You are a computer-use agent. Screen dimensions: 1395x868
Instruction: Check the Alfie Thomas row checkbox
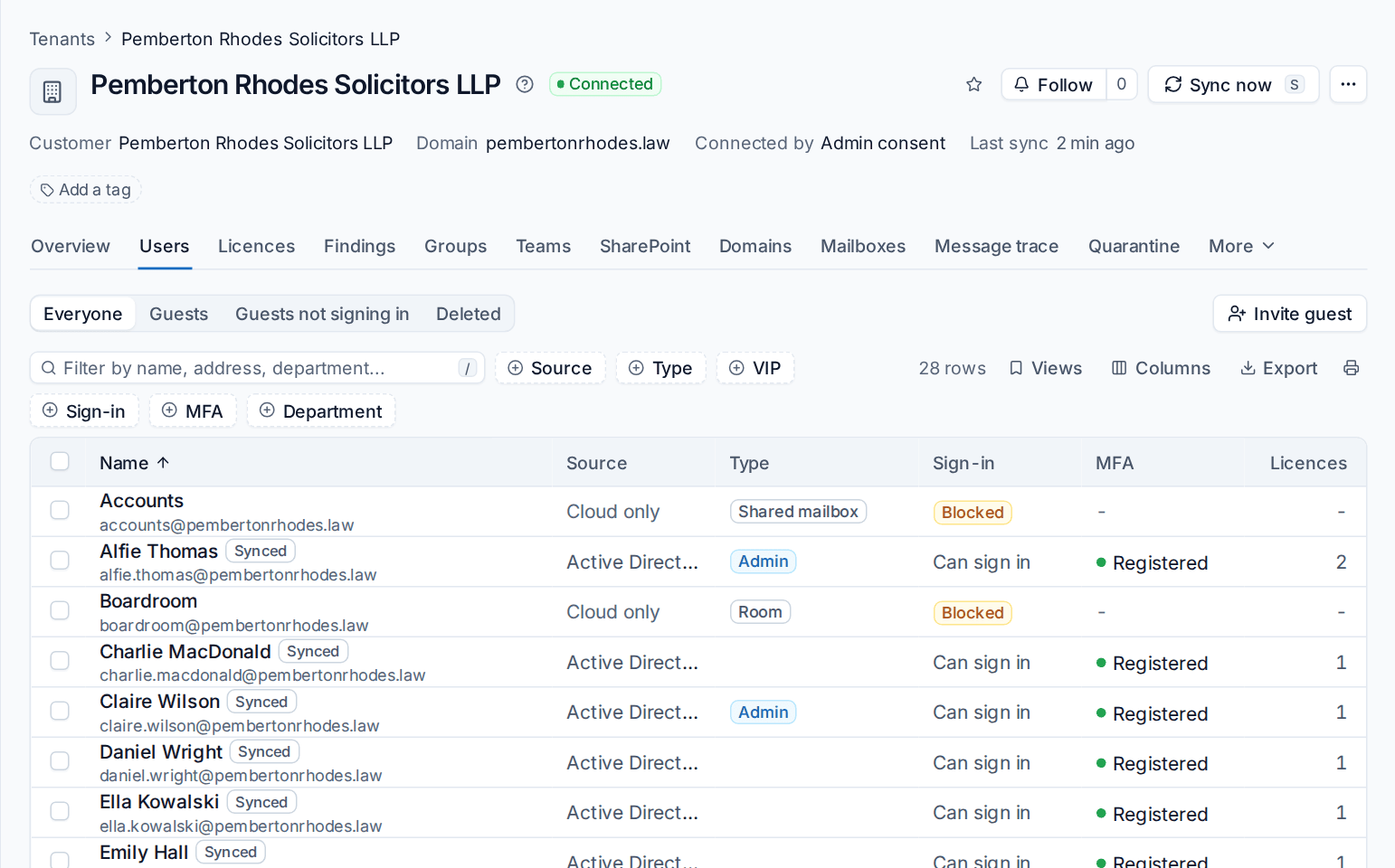click(x=60, y=561)
